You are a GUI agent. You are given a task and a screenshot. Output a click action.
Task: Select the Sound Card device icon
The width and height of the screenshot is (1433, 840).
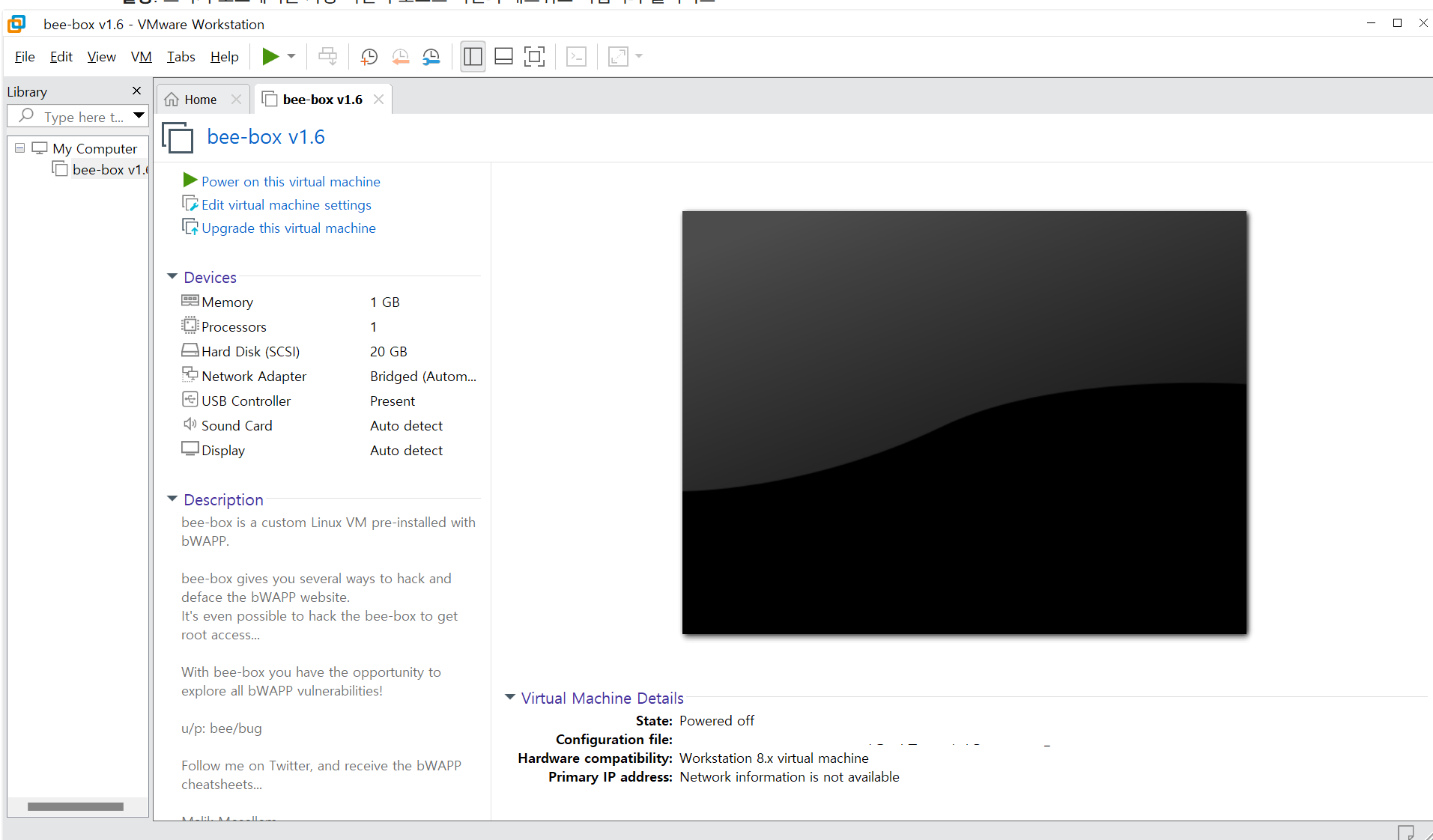point(190,424)
